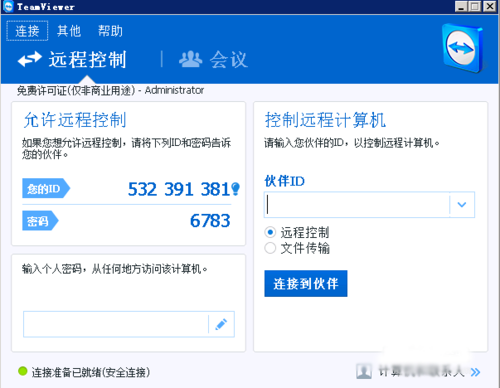Click the info bulb icon next to your ID
Viewport: 500px width, 388px height.
[x=236, y=189]
